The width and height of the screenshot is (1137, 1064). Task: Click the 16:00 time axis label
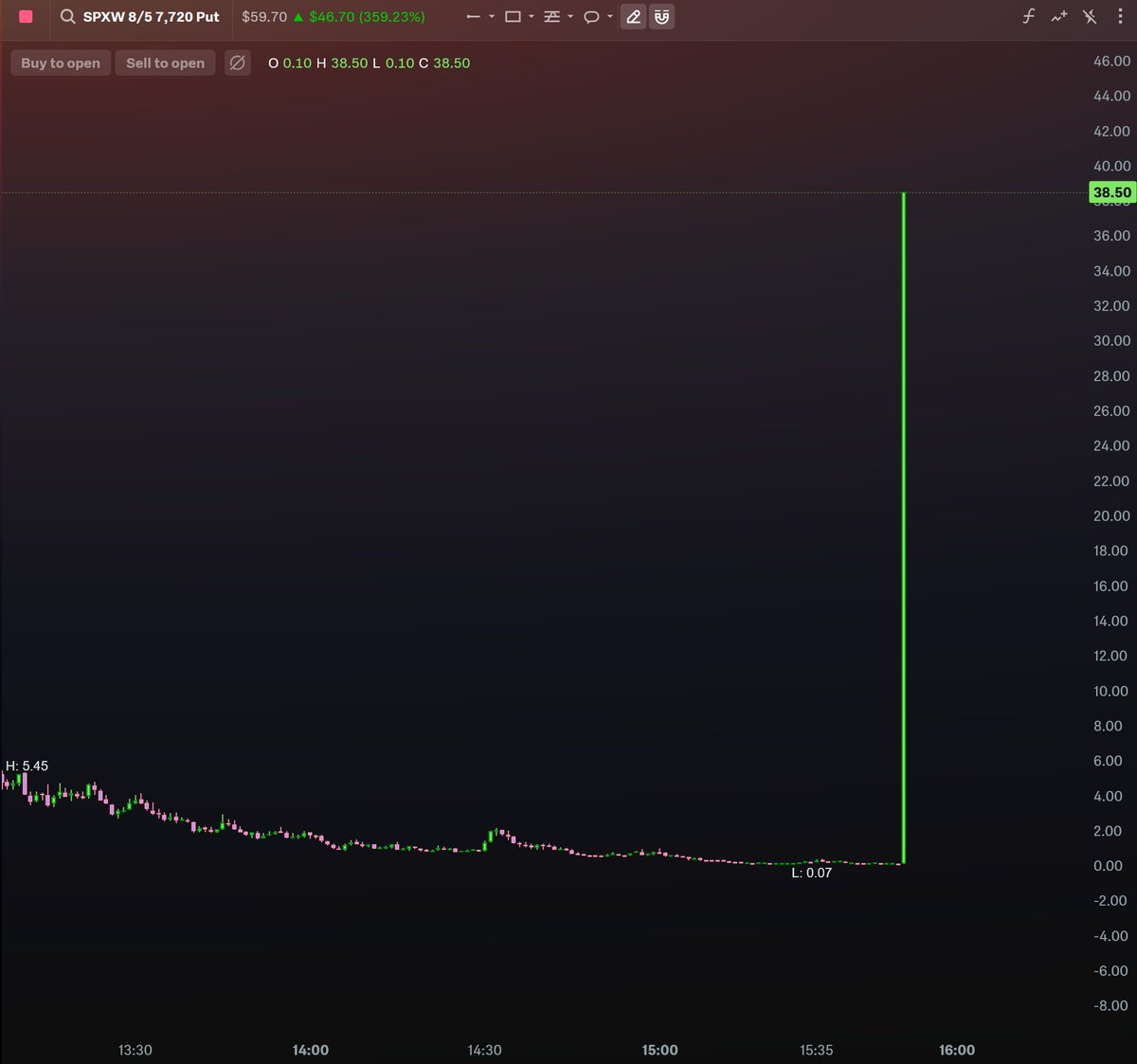coord(957,1050)
